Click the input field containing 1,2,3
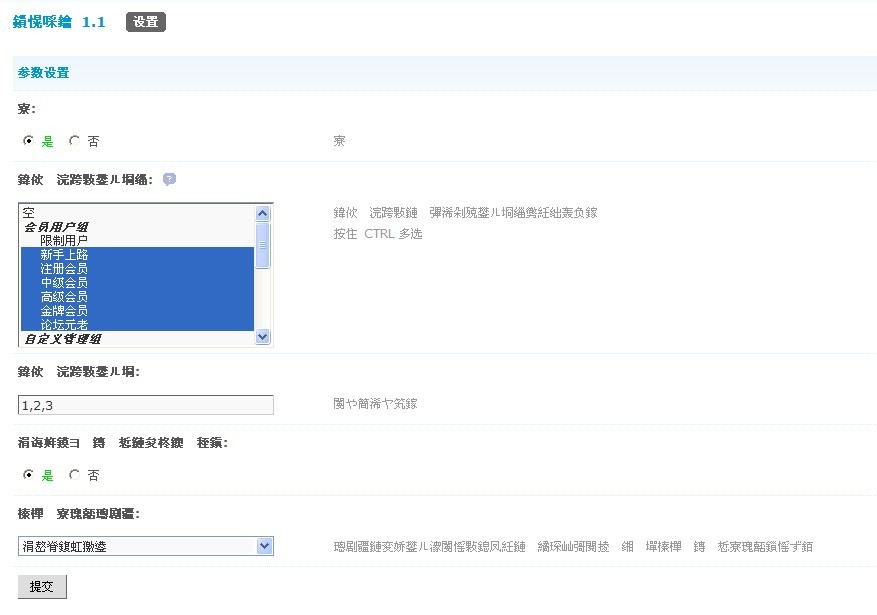Image resolution: width=877 pixels, height=615 pixels. [x=145, y=405]
